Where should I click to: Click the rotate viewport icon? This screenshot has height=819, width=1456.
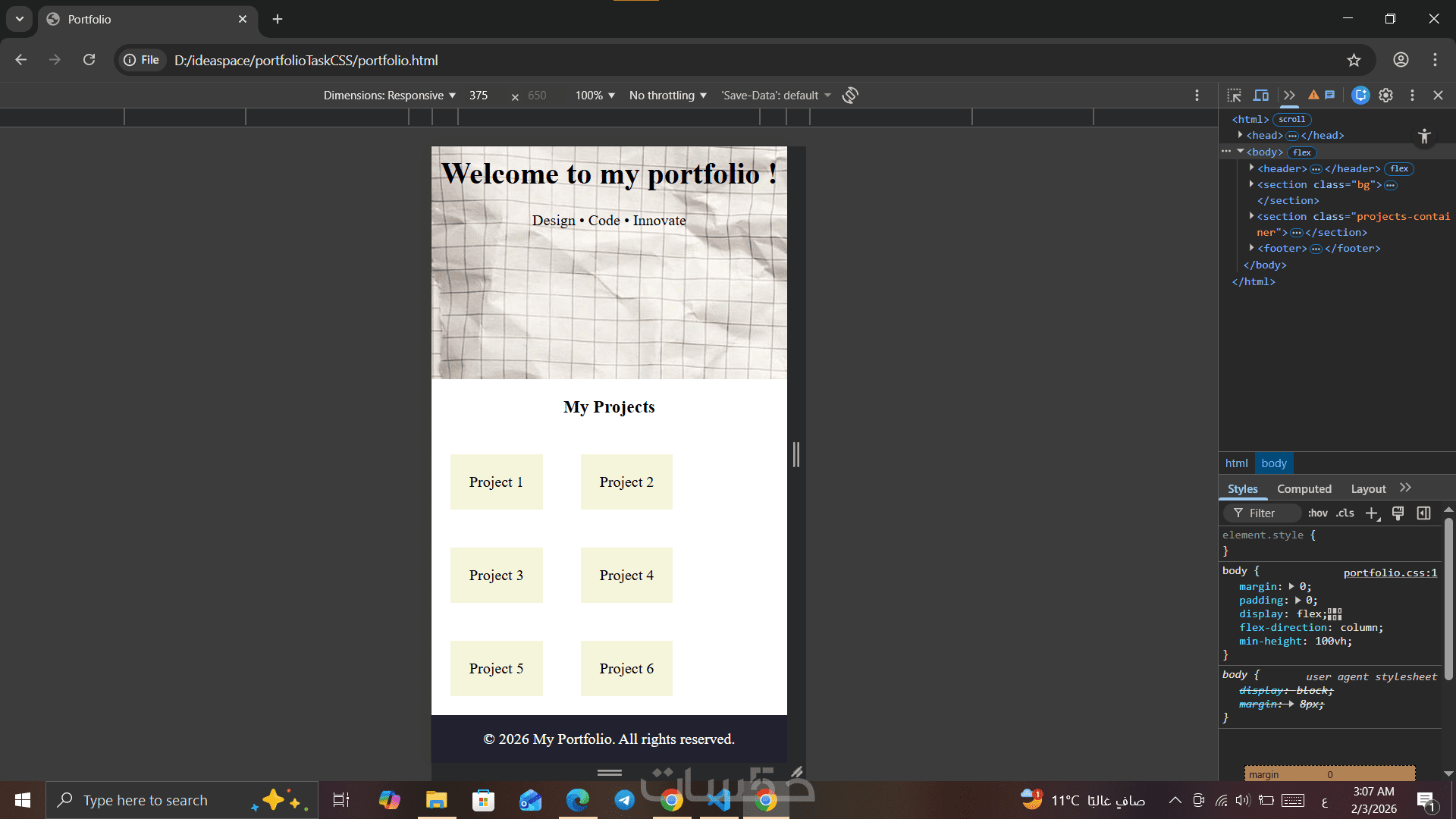[x=850, y=95]
